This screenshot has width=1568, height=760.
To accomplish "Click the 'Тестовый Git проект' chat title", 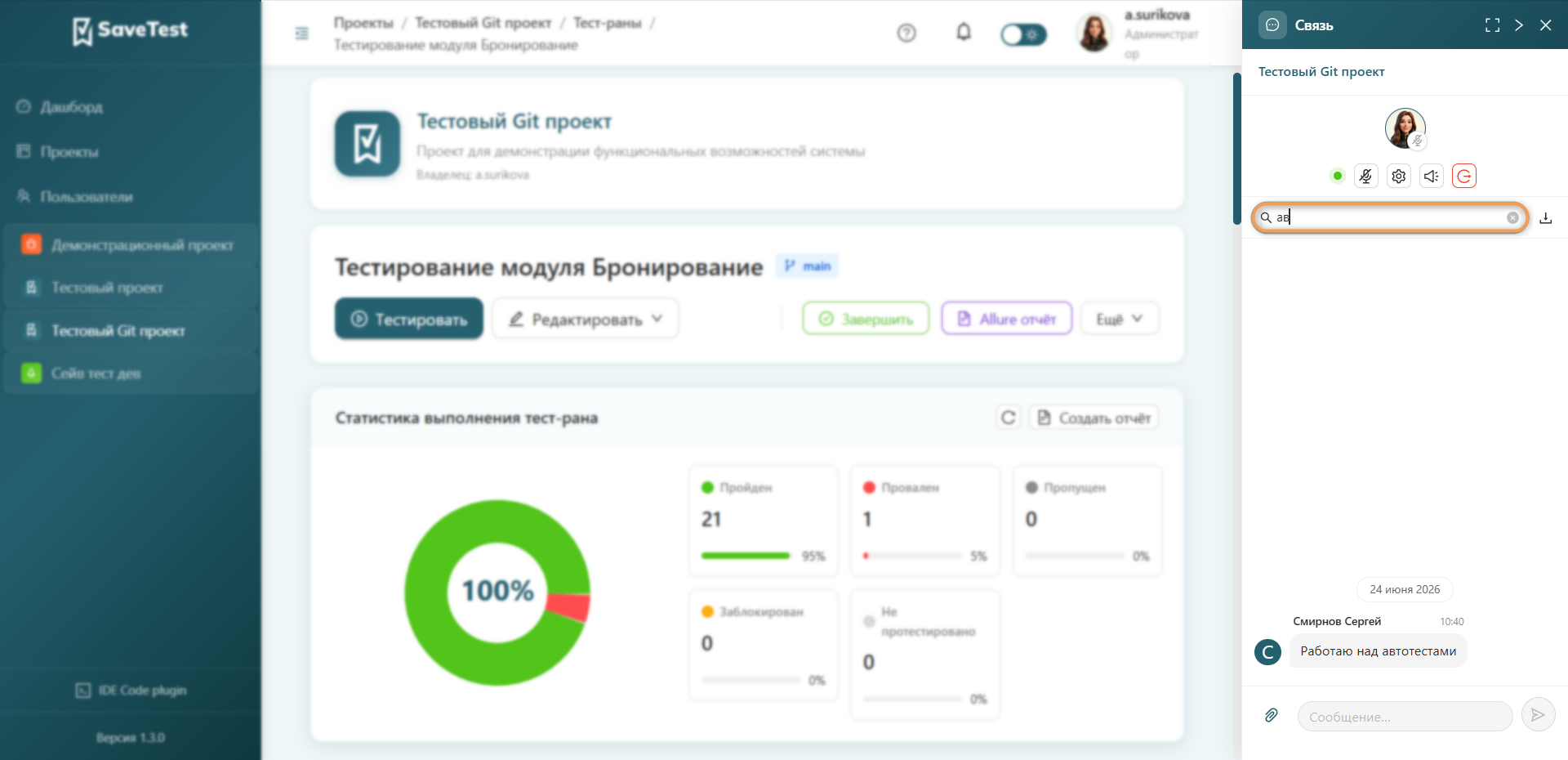I will click(x=1321, y=72).
